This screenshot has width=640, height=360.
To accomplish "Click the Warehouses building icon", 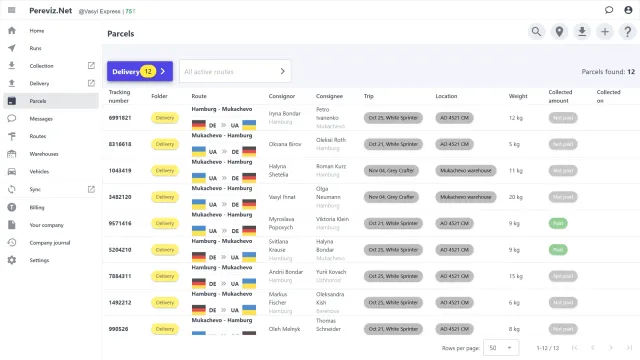I will pos(12,154).
